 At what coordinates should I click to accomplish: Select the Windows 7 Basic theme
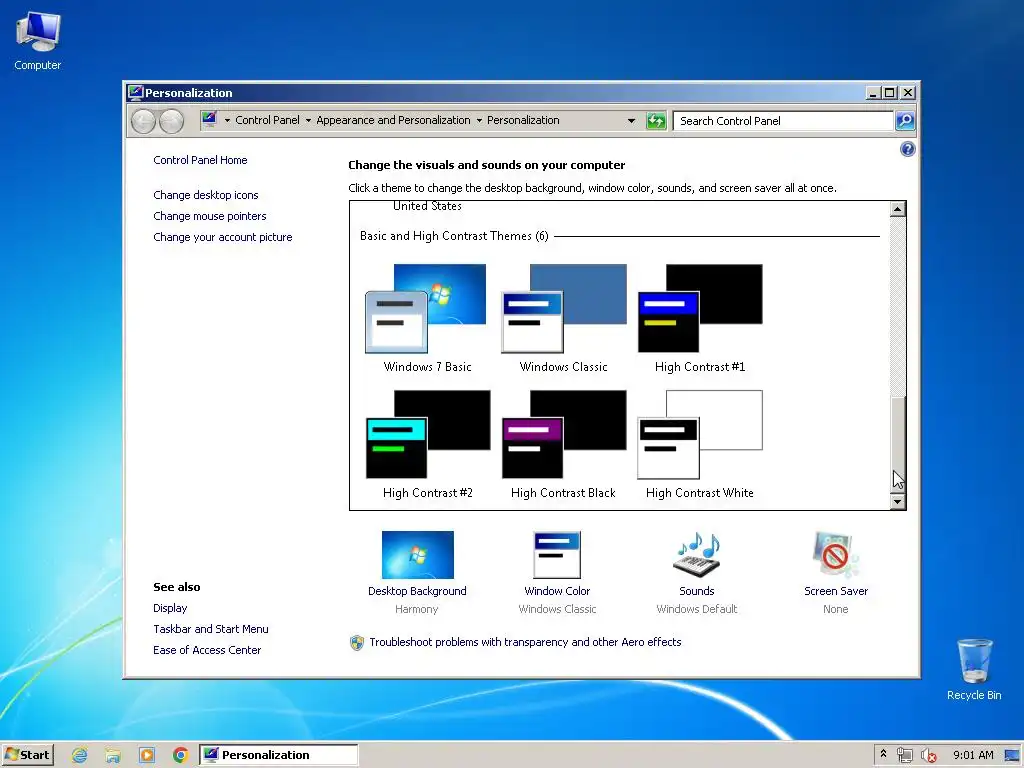(426, 318)
